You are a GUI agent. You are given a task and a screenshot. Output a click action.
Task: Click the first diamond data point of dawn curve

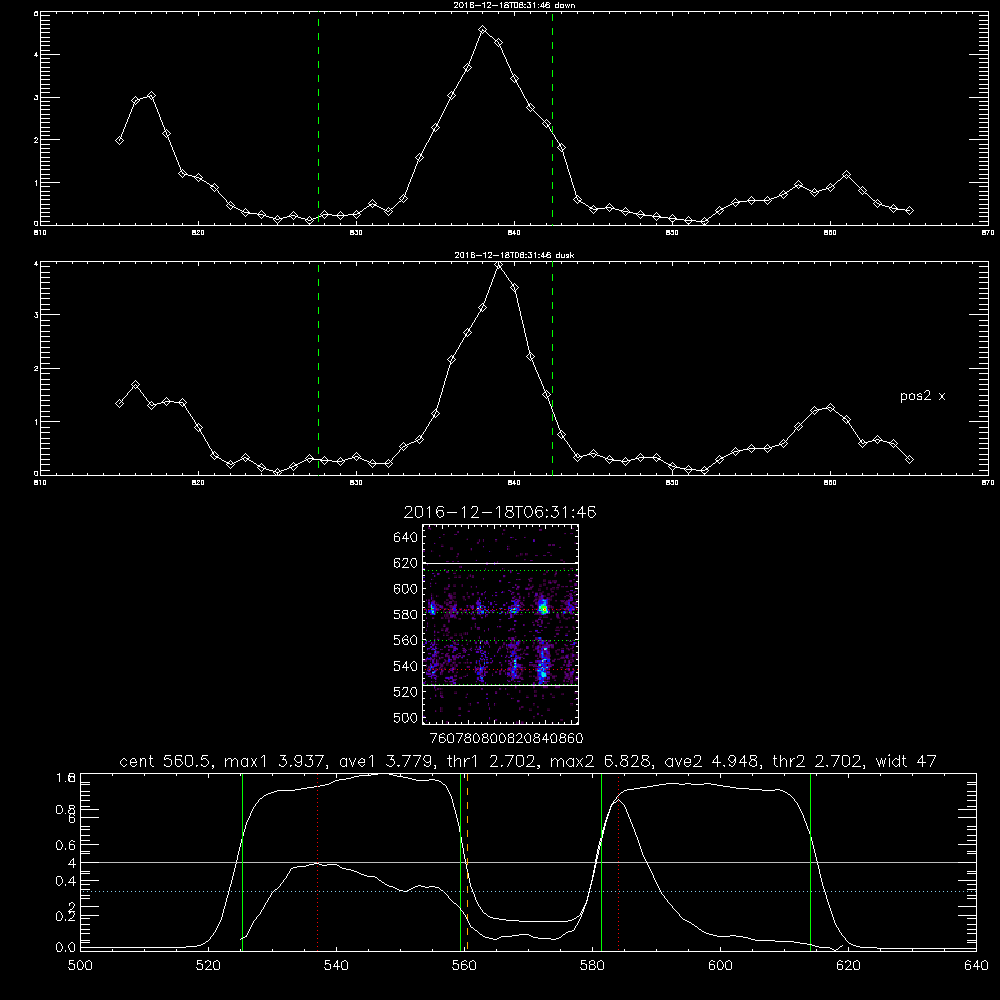tap(119, 140)
